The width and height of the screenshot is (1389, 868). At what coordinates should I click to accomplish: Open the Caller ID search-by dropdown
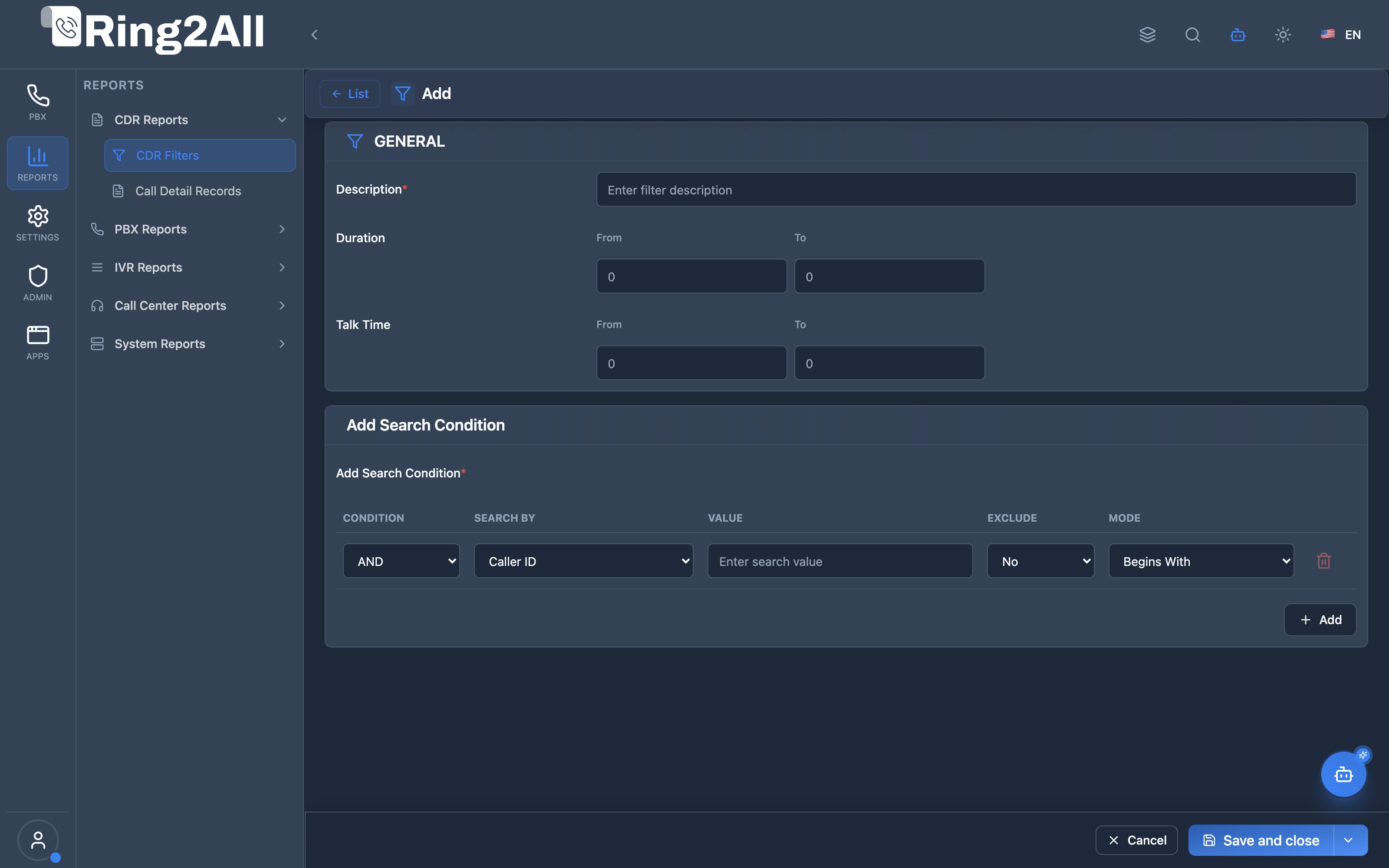pos(583,561)
